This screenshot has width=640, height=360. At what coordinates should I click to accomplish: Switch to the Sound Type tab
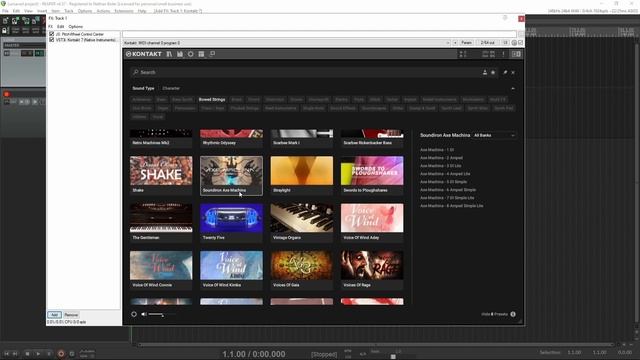click(143, 88)
